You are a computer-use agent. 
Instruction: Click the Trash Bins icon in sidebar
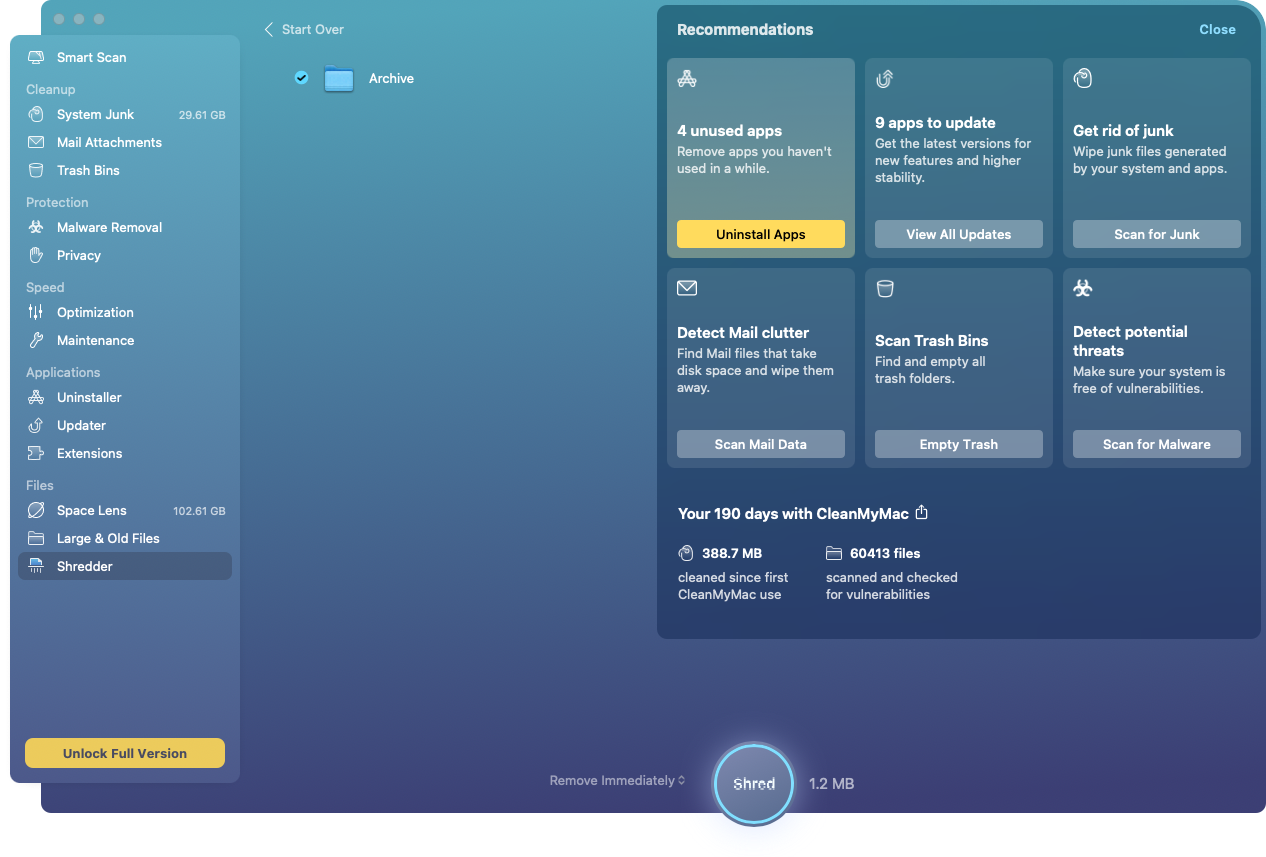point(36,171)
